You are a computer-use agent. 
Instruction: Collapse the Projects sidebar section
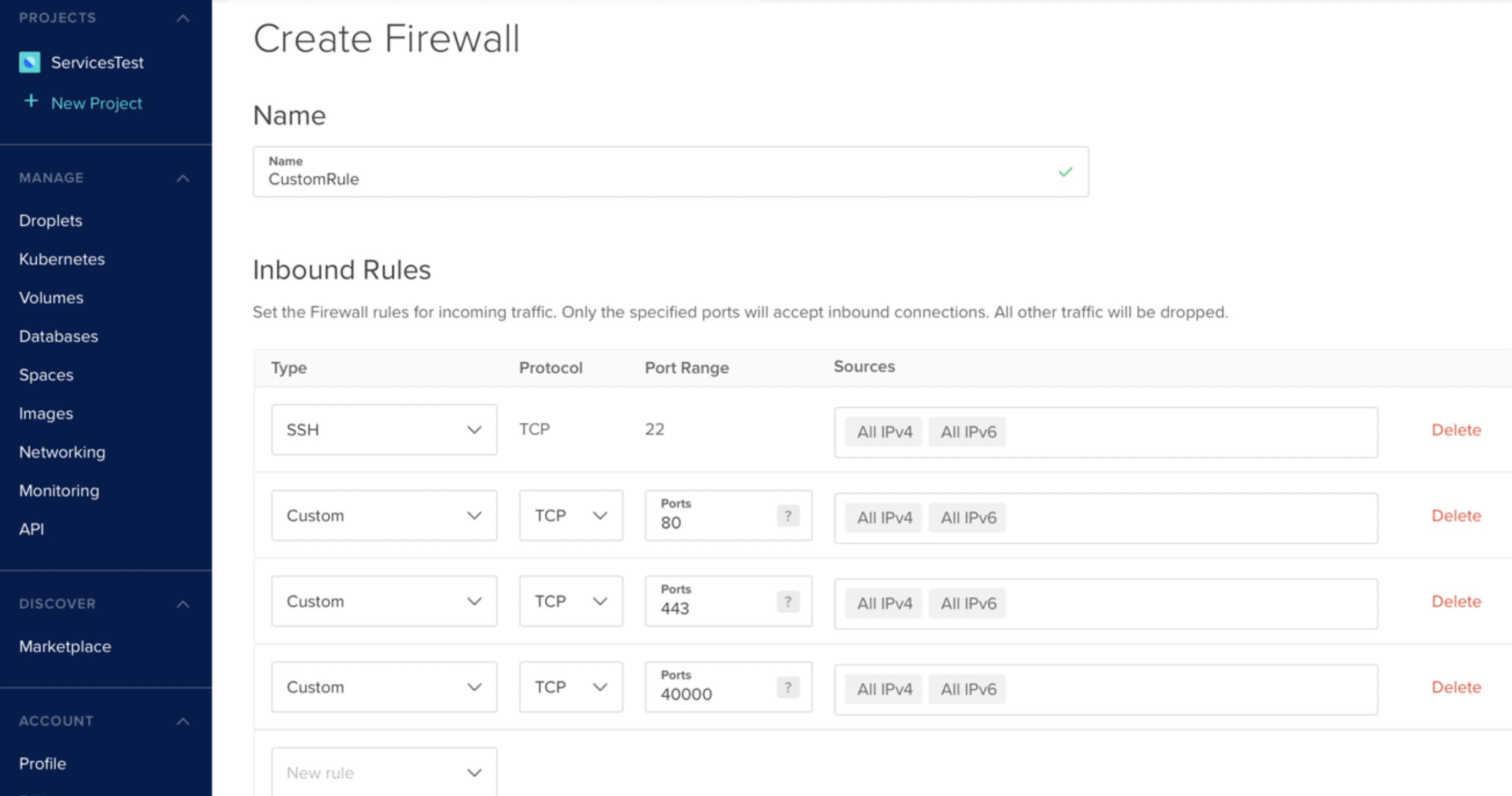(183, 18)
